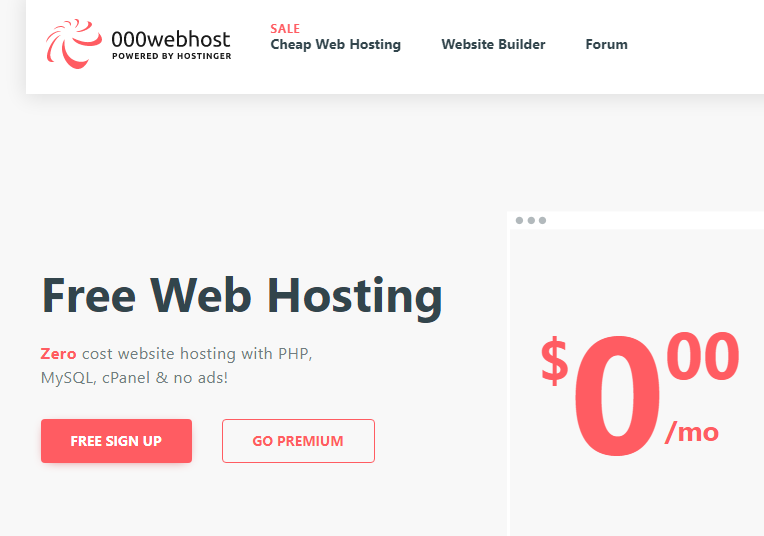The width and height of the screenshot is (764, 536).
Task: Click the mock browser window top bar
Action: tap(635, 220)
